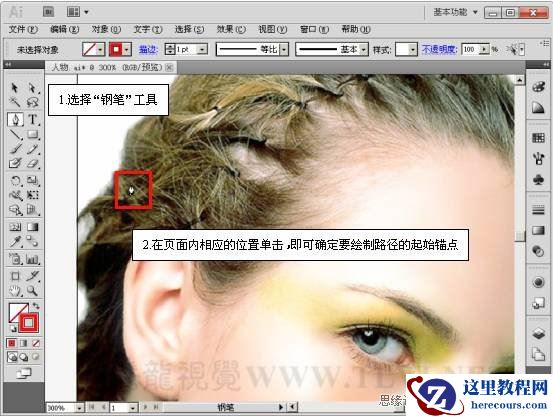Select the Slice tool
Viewport: 553px width, 417px height.
tap(32, 276)
